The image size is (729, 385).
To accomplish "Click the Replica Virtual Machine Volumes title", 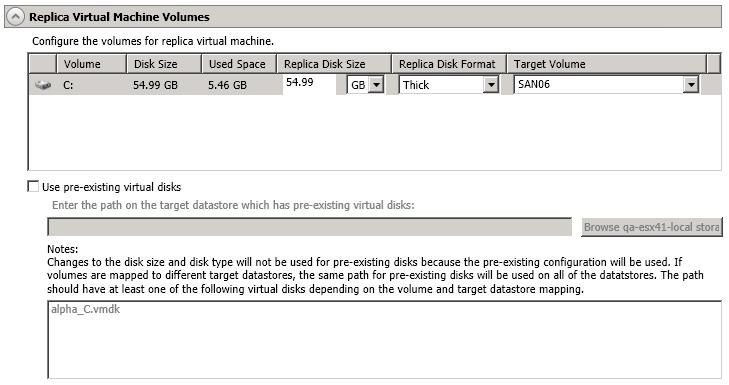I will (119, 17).
